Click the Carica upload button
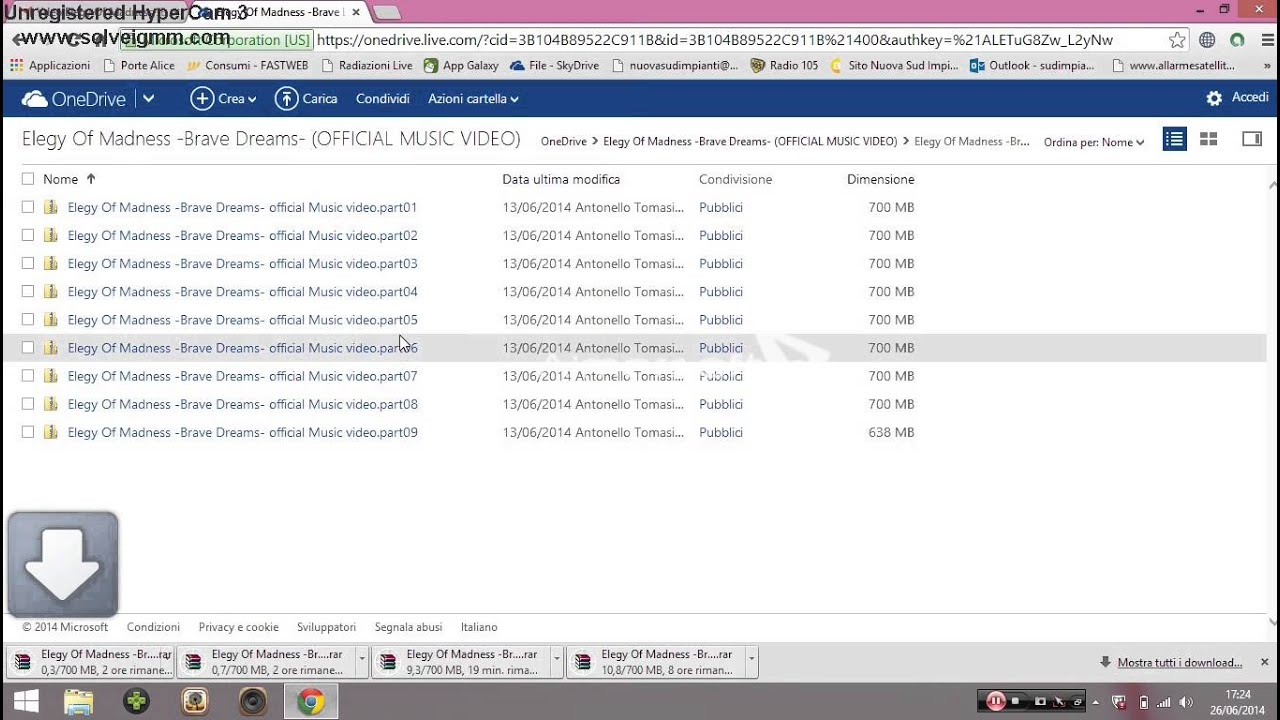This screenshot has width=1280, height=720. 306,99
